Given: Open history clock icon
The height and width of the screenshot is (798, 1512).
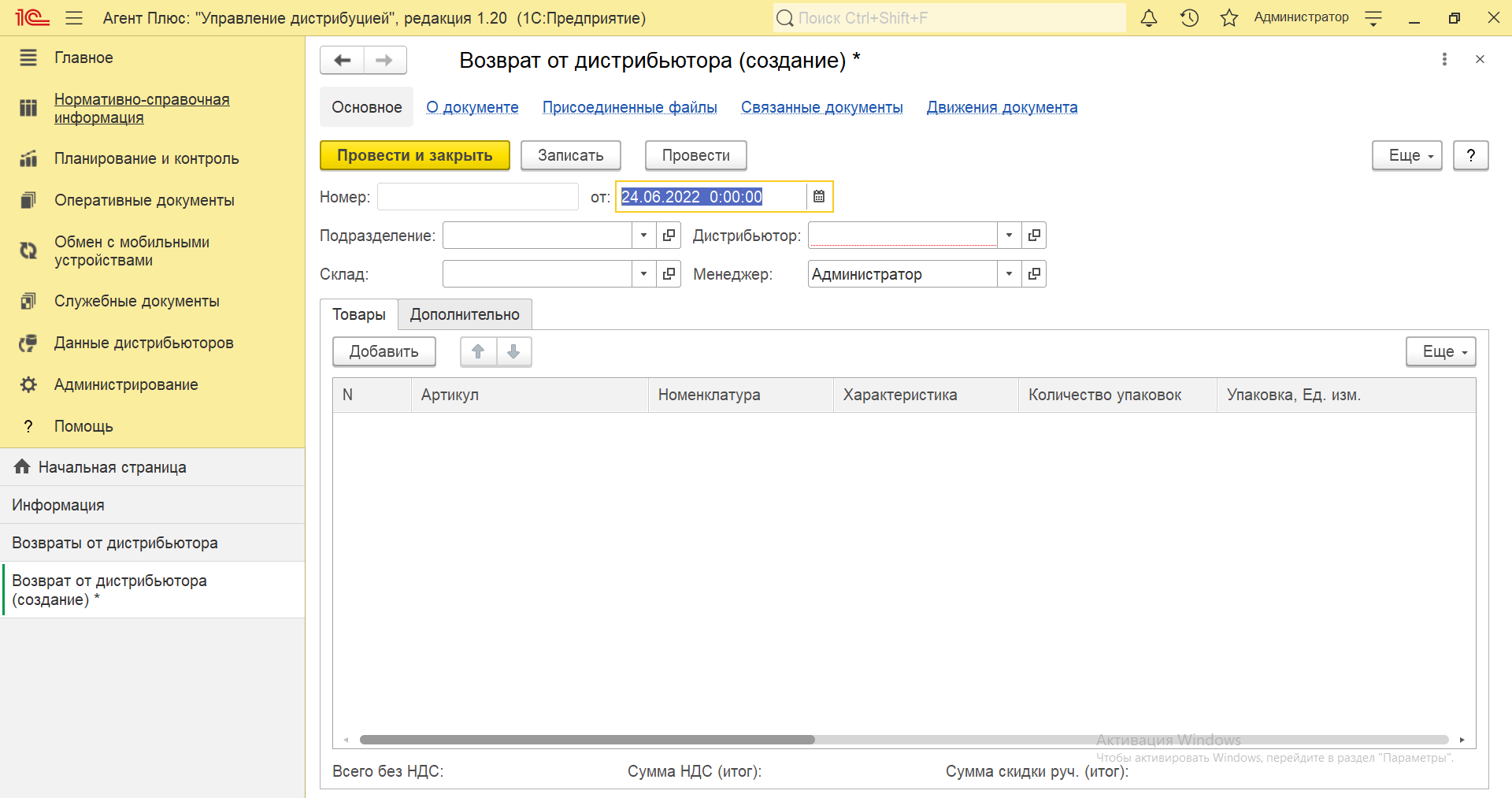Looking at the screenshot, I should [x=1189, y=17].
